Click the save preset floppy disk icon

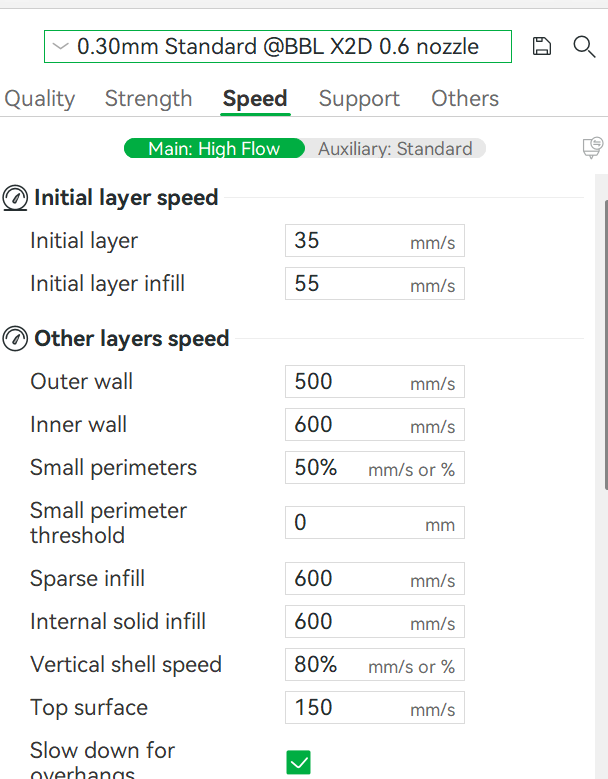[x=541, y=46]
